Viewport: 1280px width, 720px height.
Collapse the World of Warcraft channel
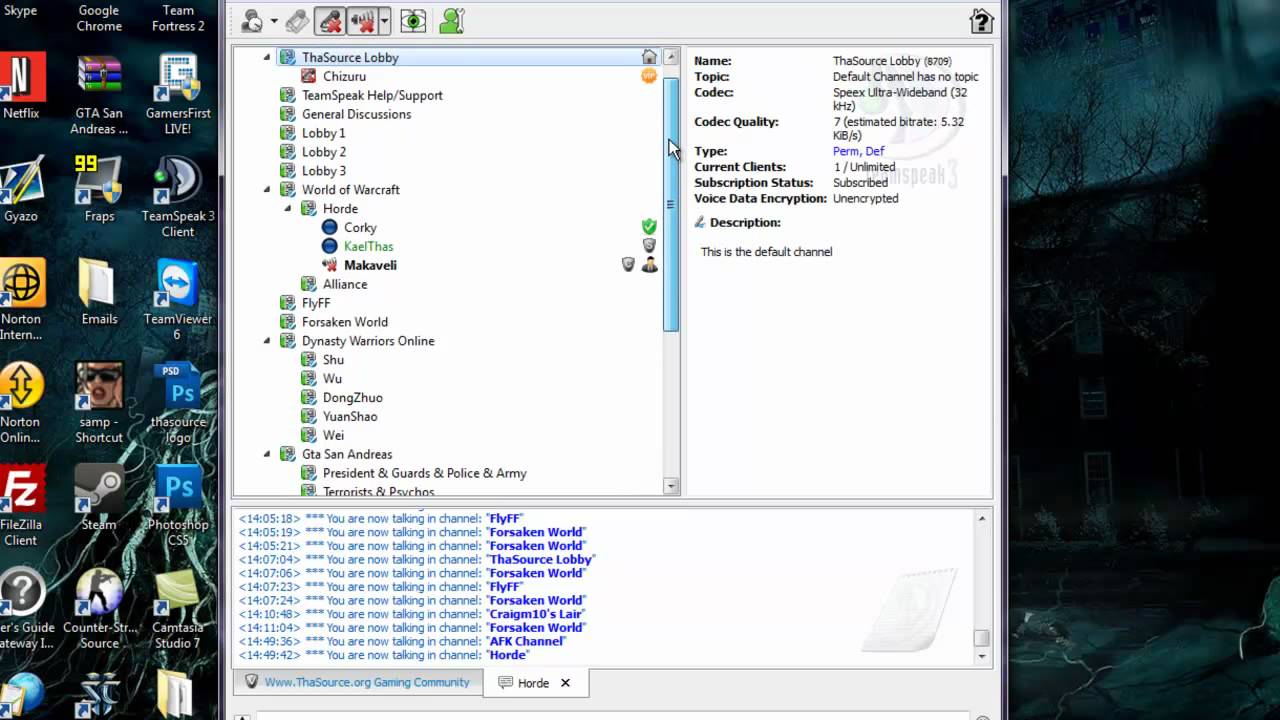(x=267, y=190)
